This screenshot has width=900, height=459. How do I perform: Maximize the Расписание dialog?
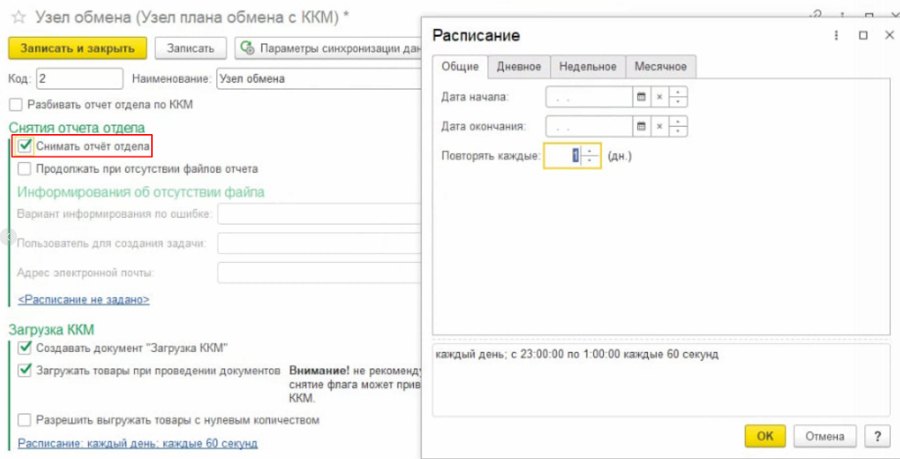tap(863, 36)
